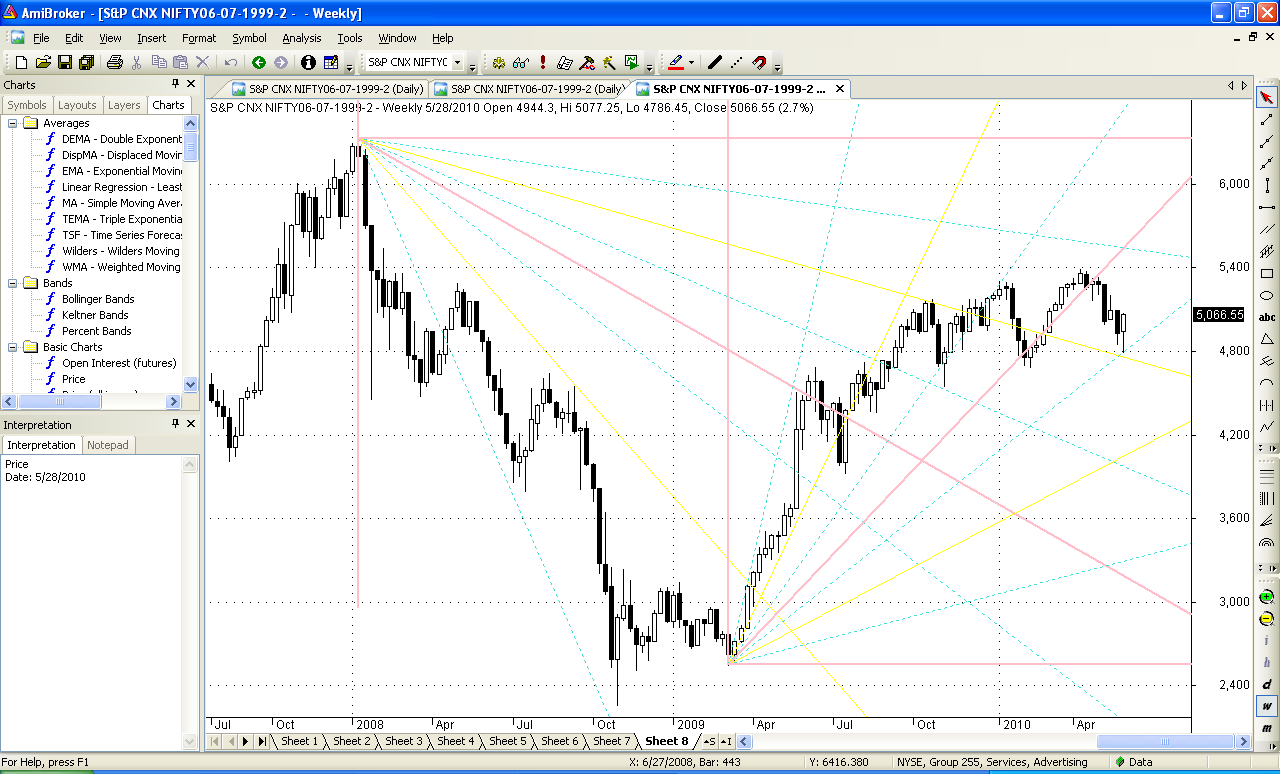Click the thick black line style icon

tap(714, 62)
